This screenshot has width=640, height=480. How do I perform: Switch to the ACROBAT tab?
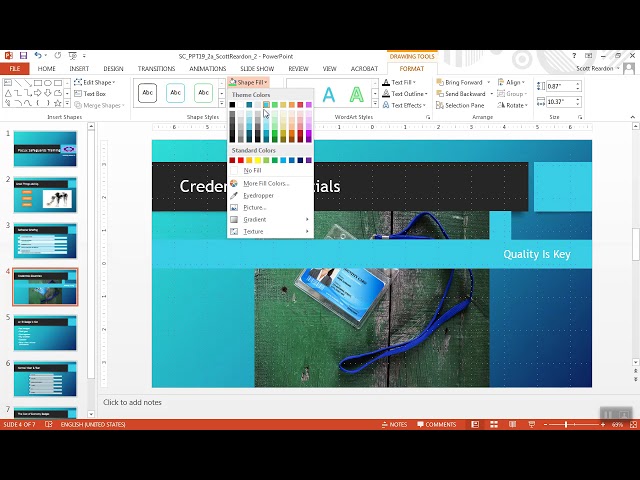(364, 69)
